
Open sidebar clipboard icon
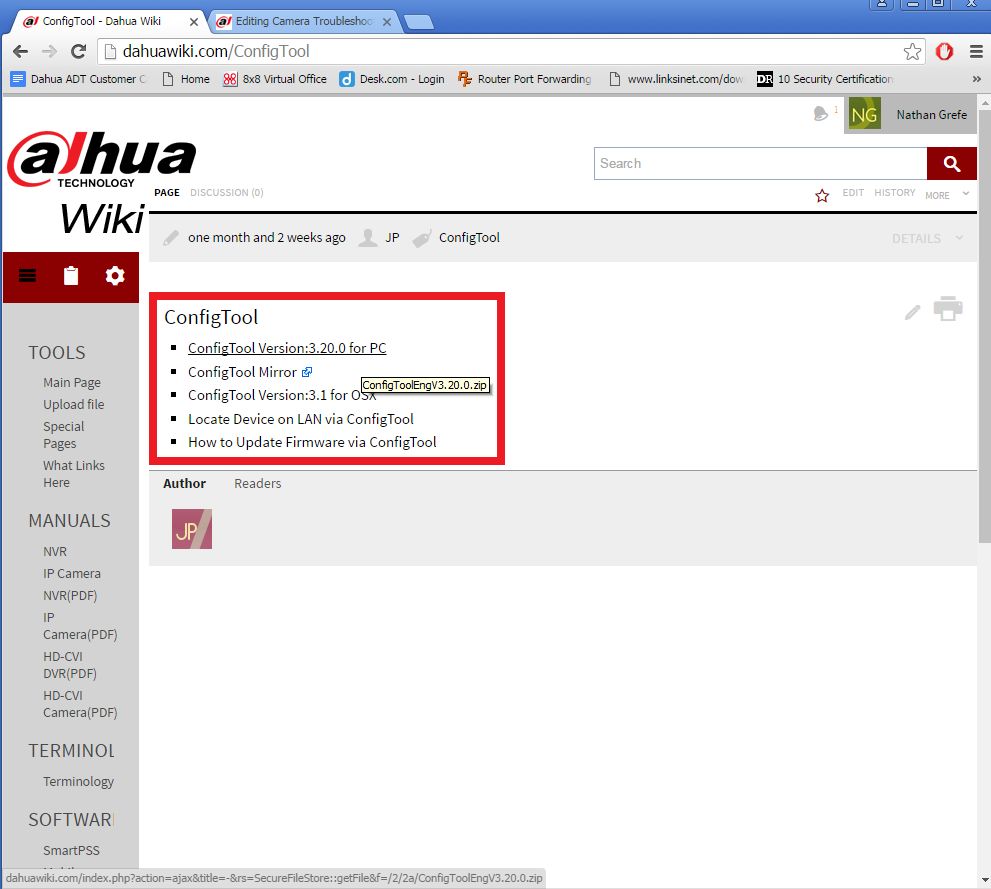71,276
